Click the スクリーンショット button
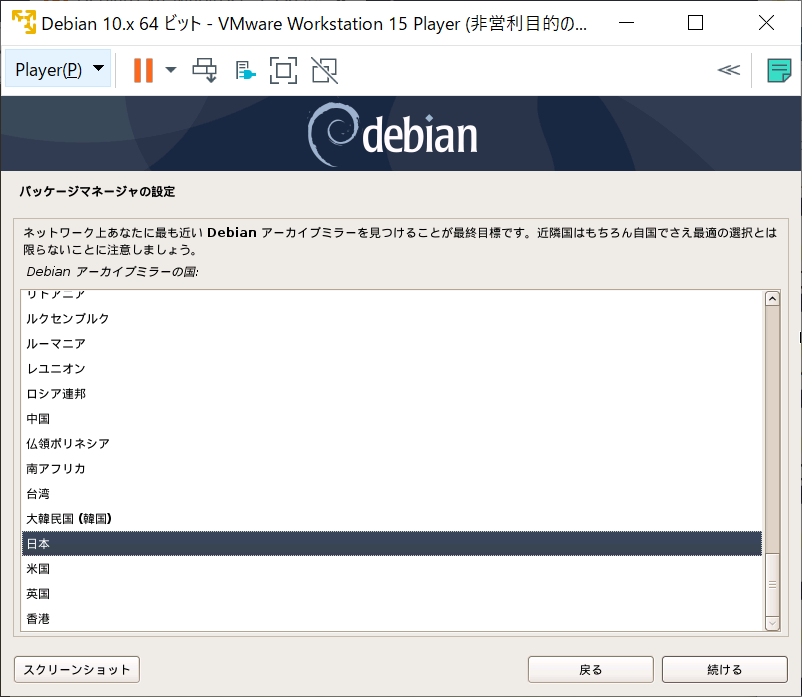This screenshot has height=697, width=802. [77, 669]
